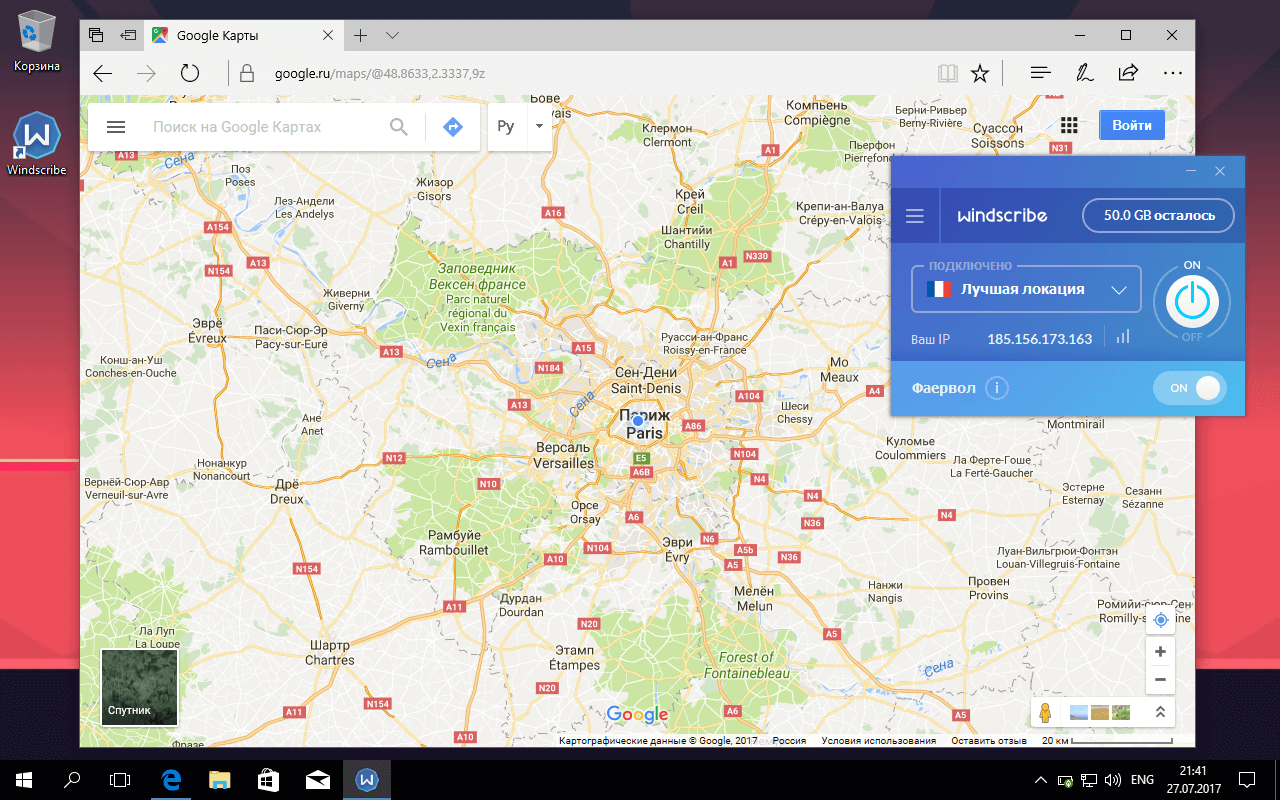The height and width of the screenshot is (800, 1280).
Task: Click the ENG language indicator
Action: (1142, 779)
